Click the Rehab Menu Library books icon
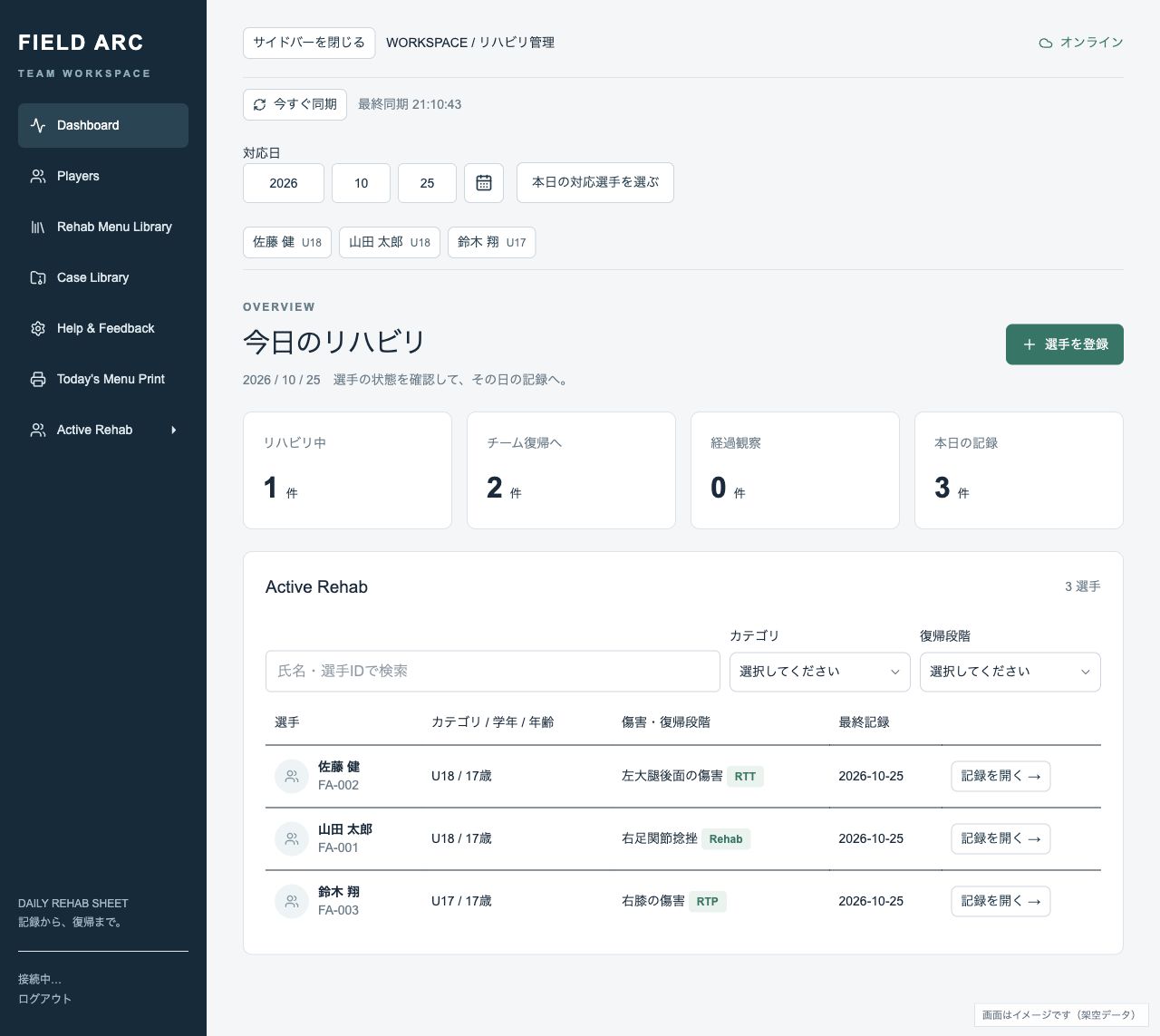The image size is (1160, 1036). pyautogui.click(x=38, y=227)
